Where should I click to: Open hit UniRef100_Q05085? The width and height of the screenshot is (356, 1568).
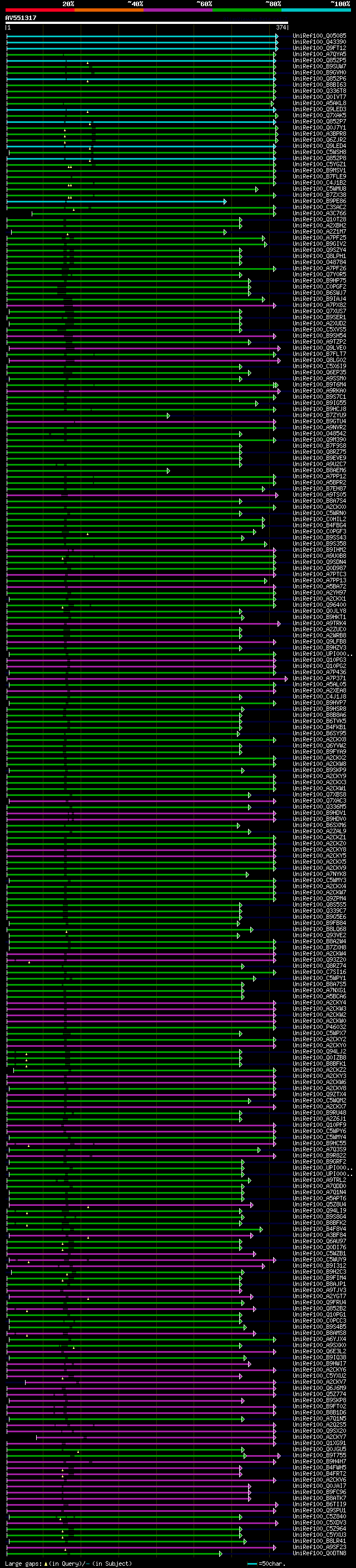tap(319, 36)
